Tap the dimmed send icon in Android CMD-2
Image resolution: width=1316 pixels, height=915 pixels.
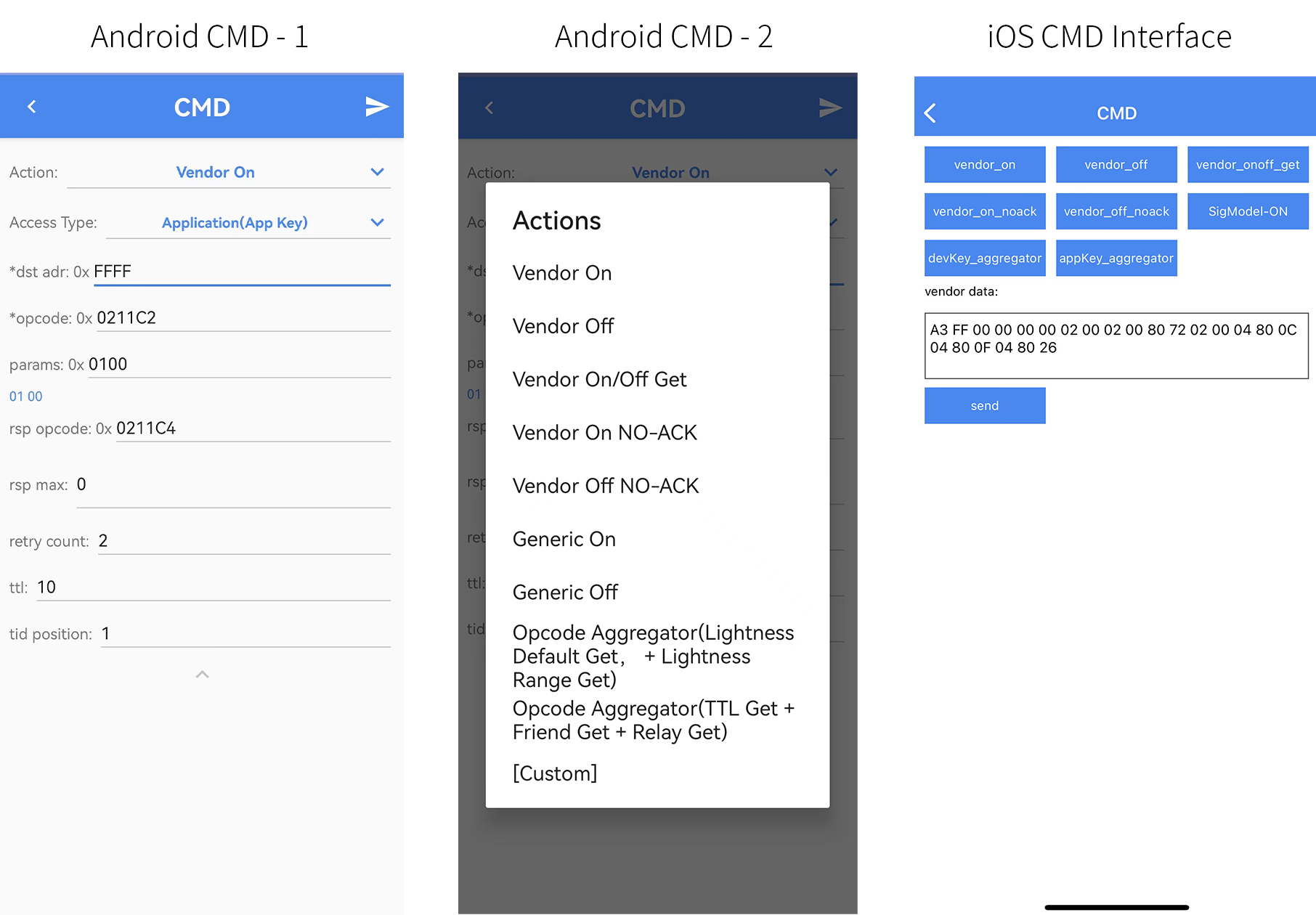[x=830, y=108]
